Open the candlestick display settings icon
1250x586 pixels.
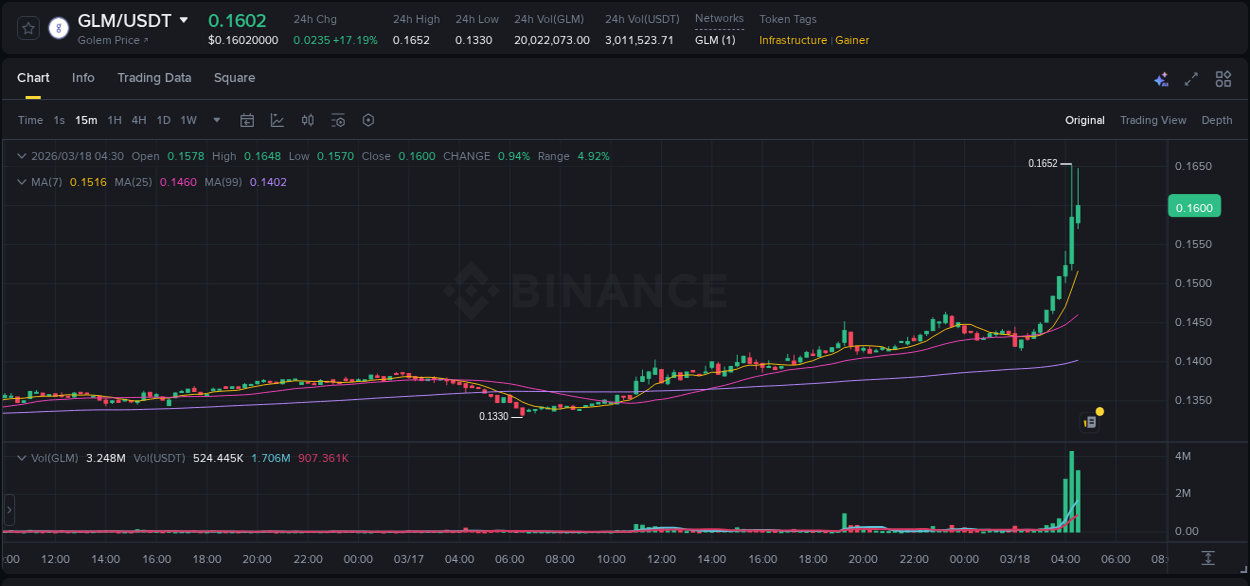pyautogui.click(x=308, y=120)
